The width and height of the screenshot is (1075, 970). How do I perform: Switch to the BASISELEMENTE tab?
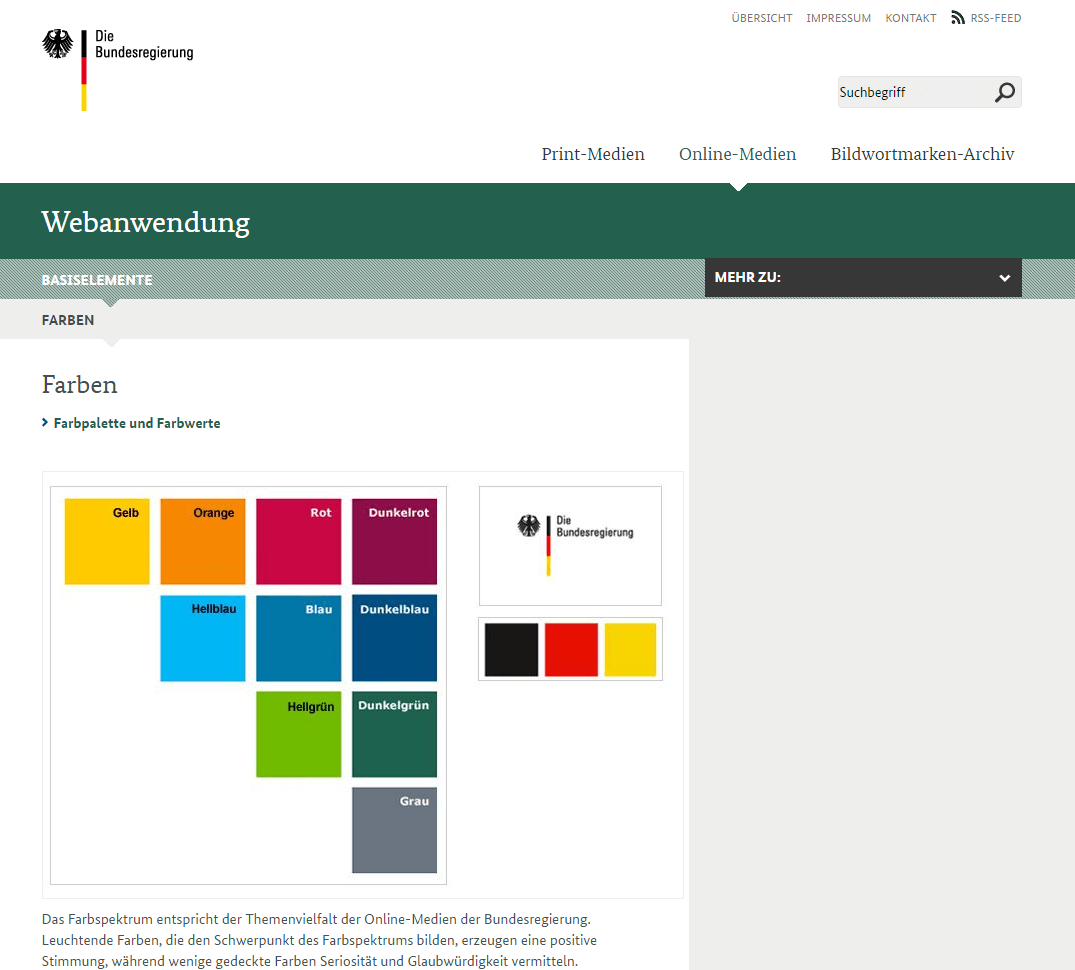pyautogui.click(x=97, y=280)
